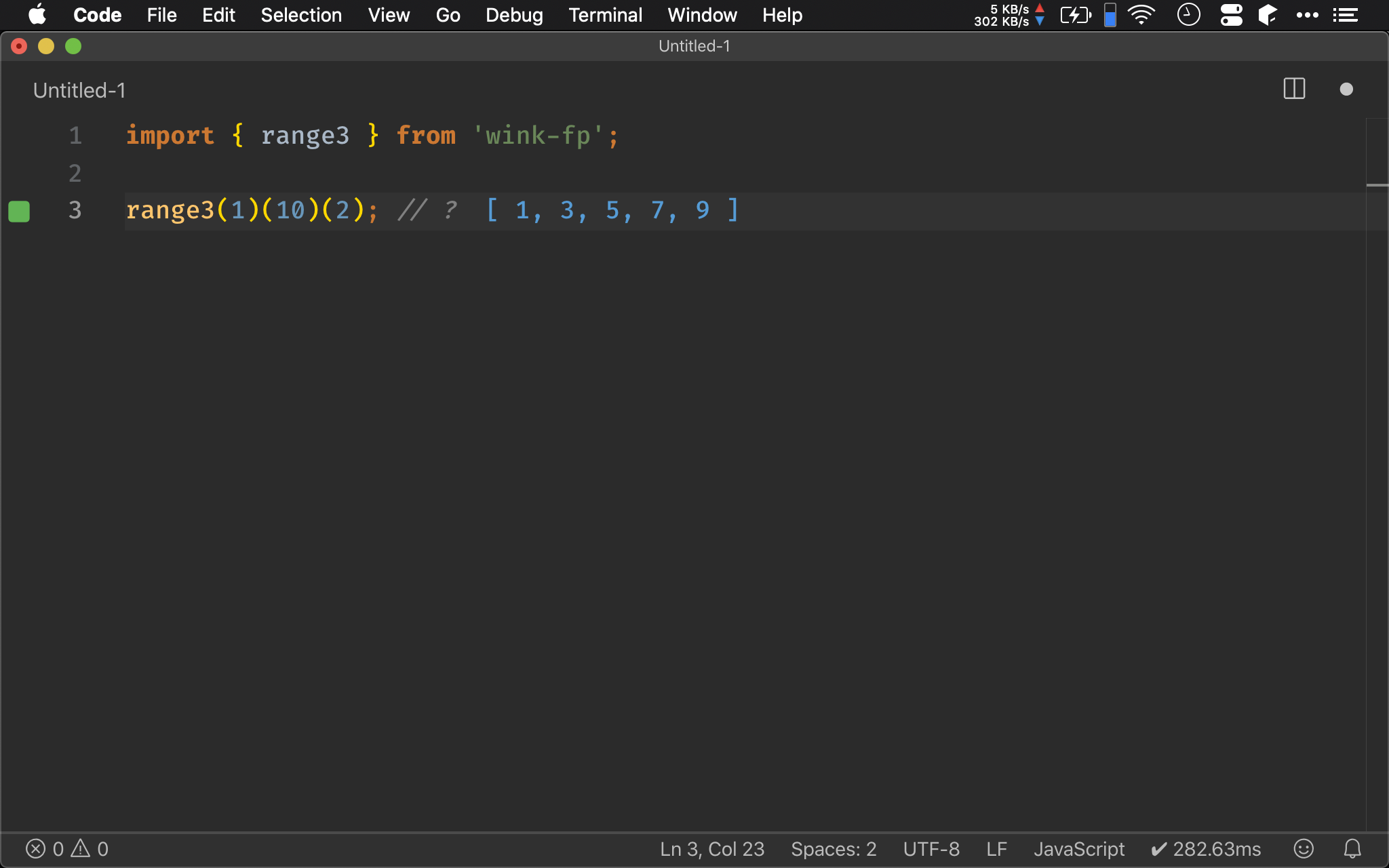Close the window with red button
Screen dimensions: 1389x868
tap(19, 46)
